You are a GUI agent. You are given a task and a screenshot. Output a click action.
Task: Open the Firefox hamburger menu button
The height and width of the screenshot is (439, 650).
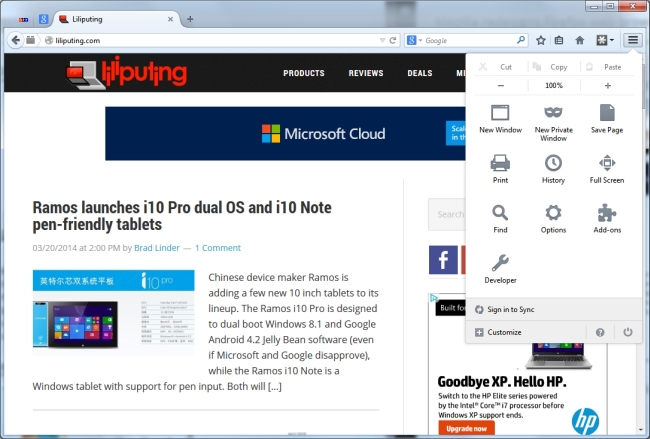633,40
